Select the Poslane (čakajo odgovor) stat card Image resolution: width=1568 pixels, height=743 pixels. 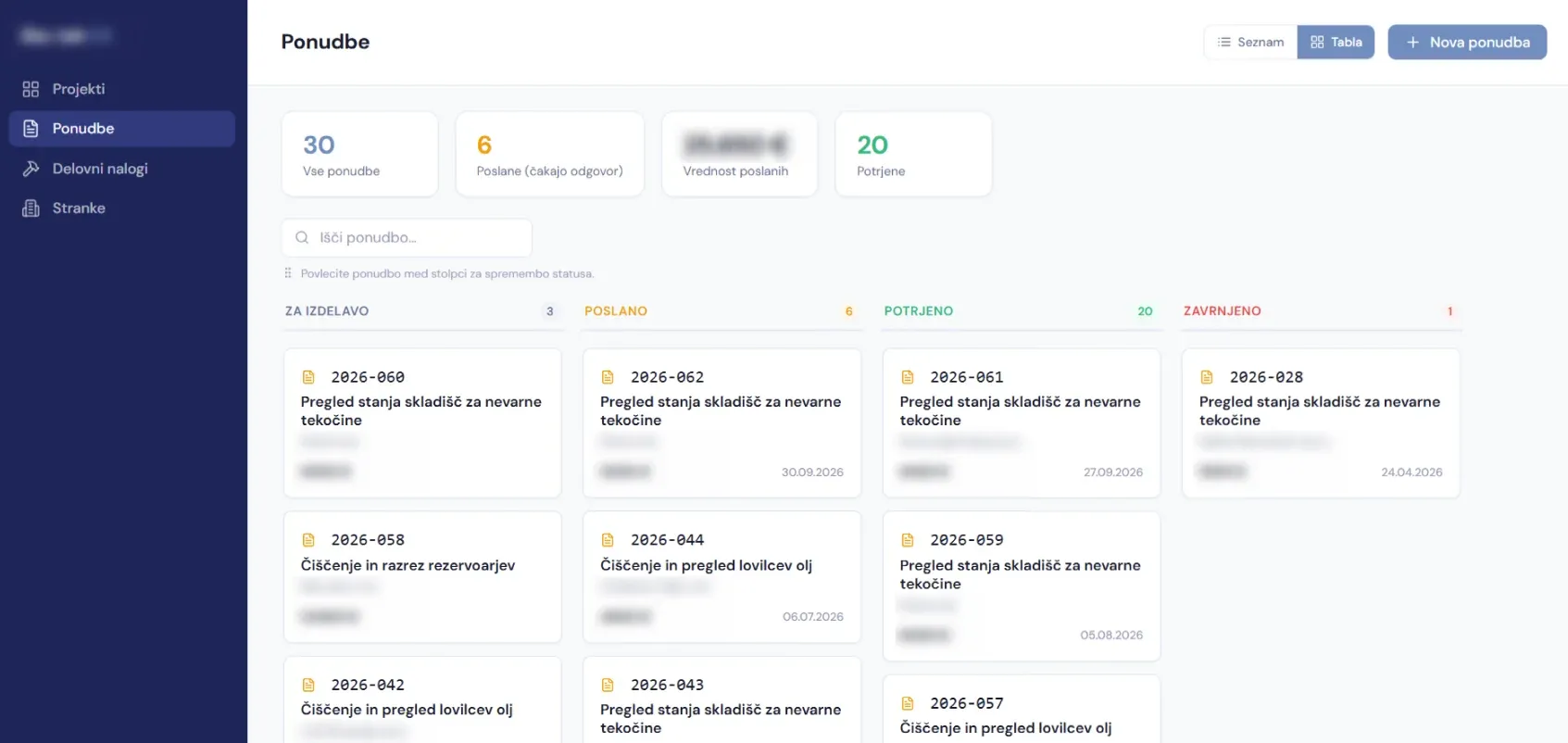[550, 155]
